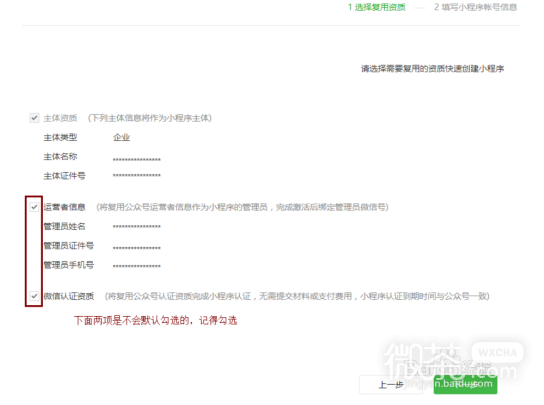Click the 微信认证资质 description in parentheses

[x=297, y=296]
